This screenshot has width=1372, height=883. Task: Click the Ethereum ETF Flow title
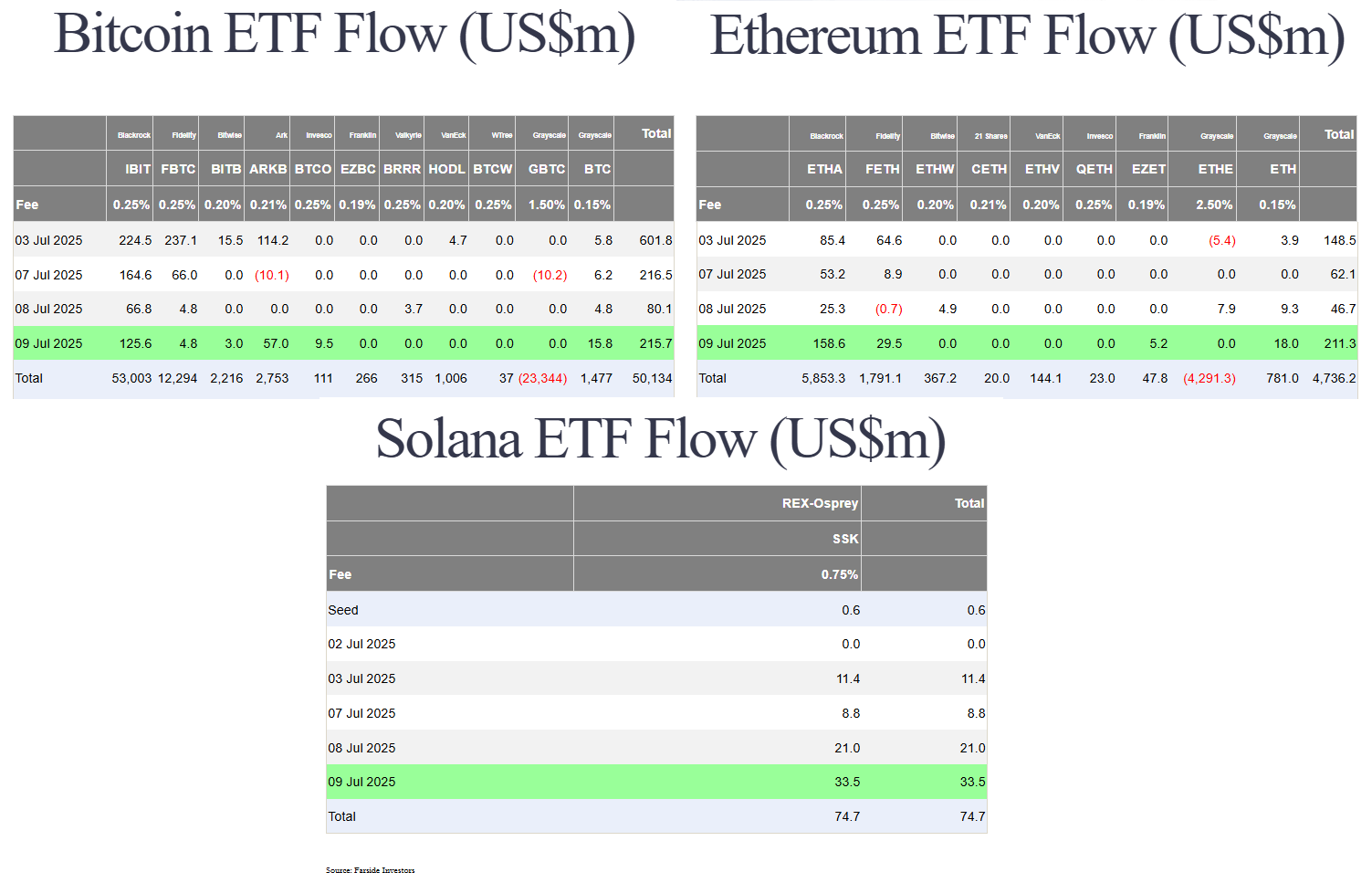point(1027,37)
